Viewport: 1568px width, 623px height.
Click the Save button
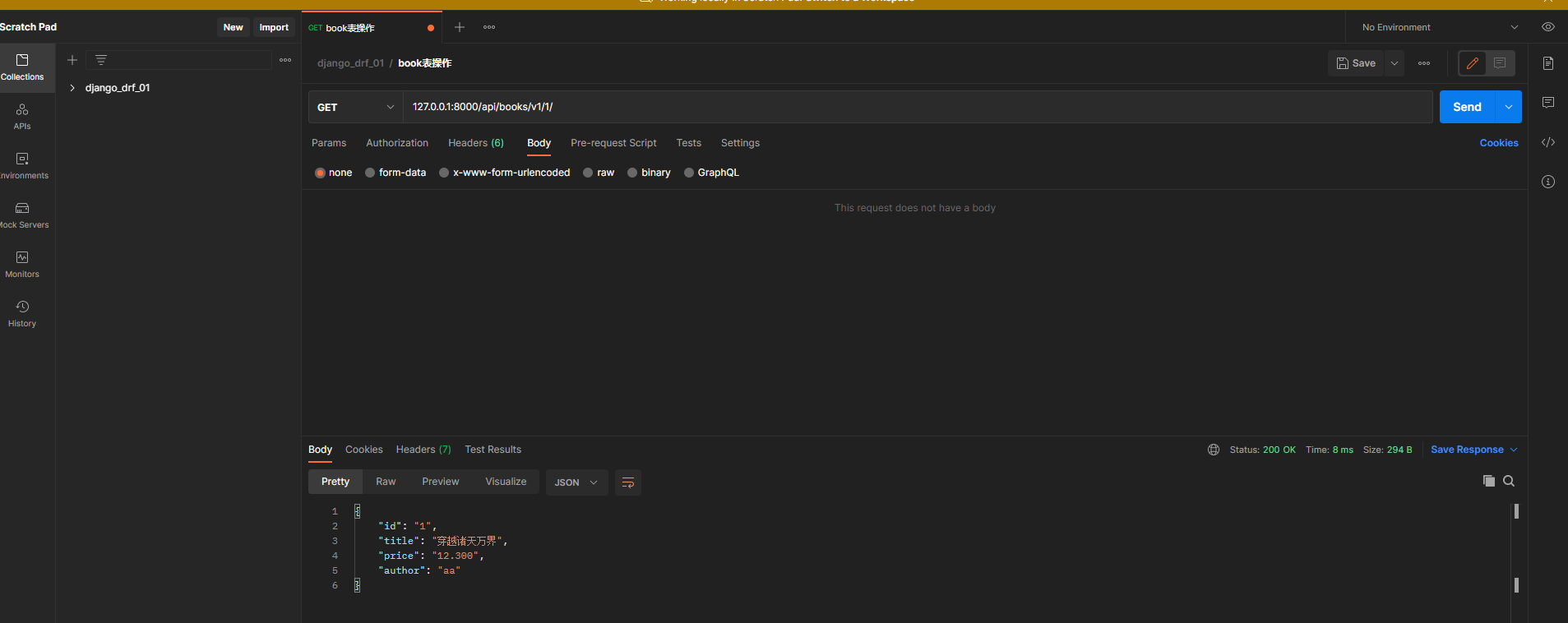(x=1356, y=63)
